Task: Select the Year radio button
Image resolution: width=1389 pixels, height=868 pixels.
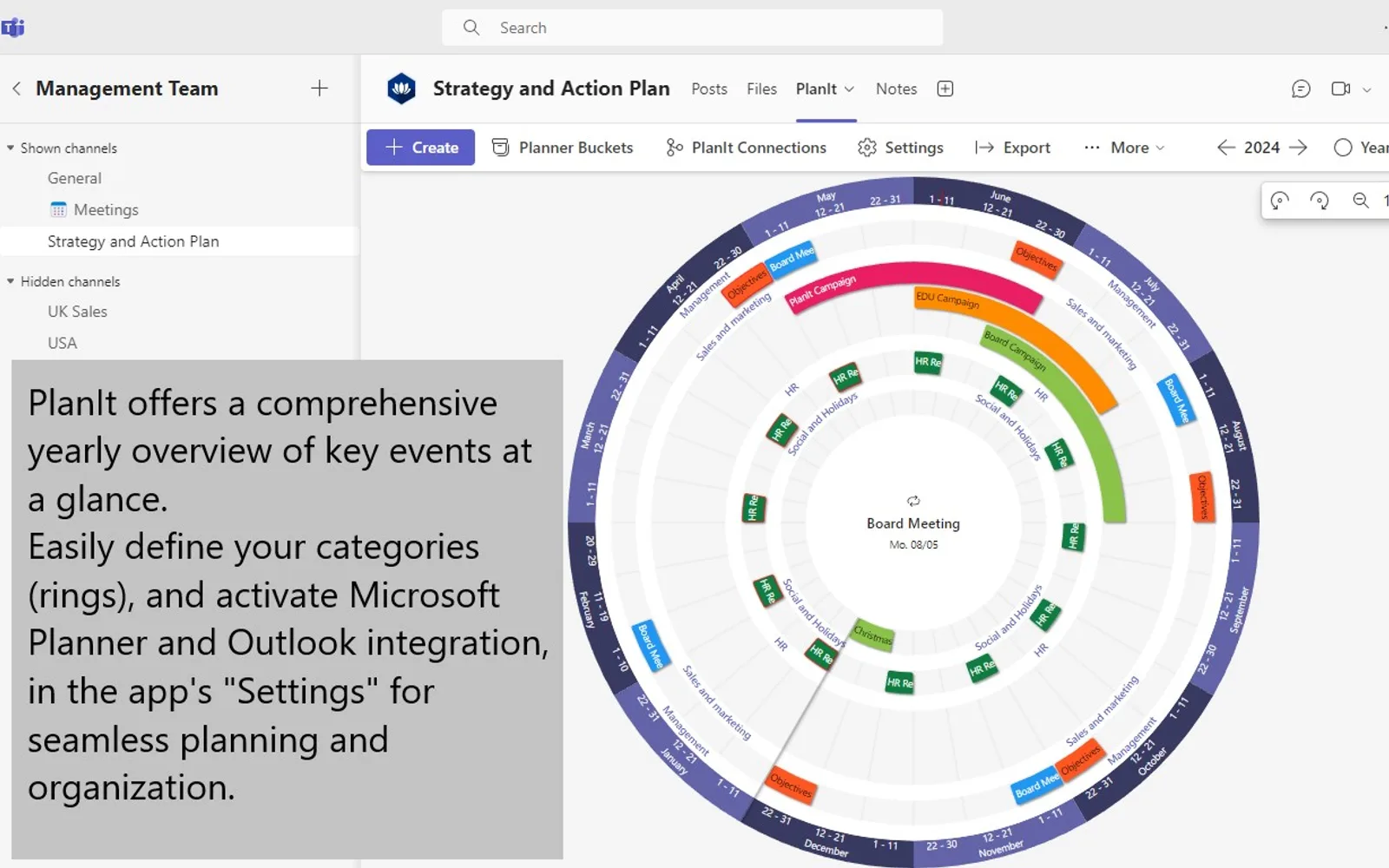Action: click(x=1343, y=148)
